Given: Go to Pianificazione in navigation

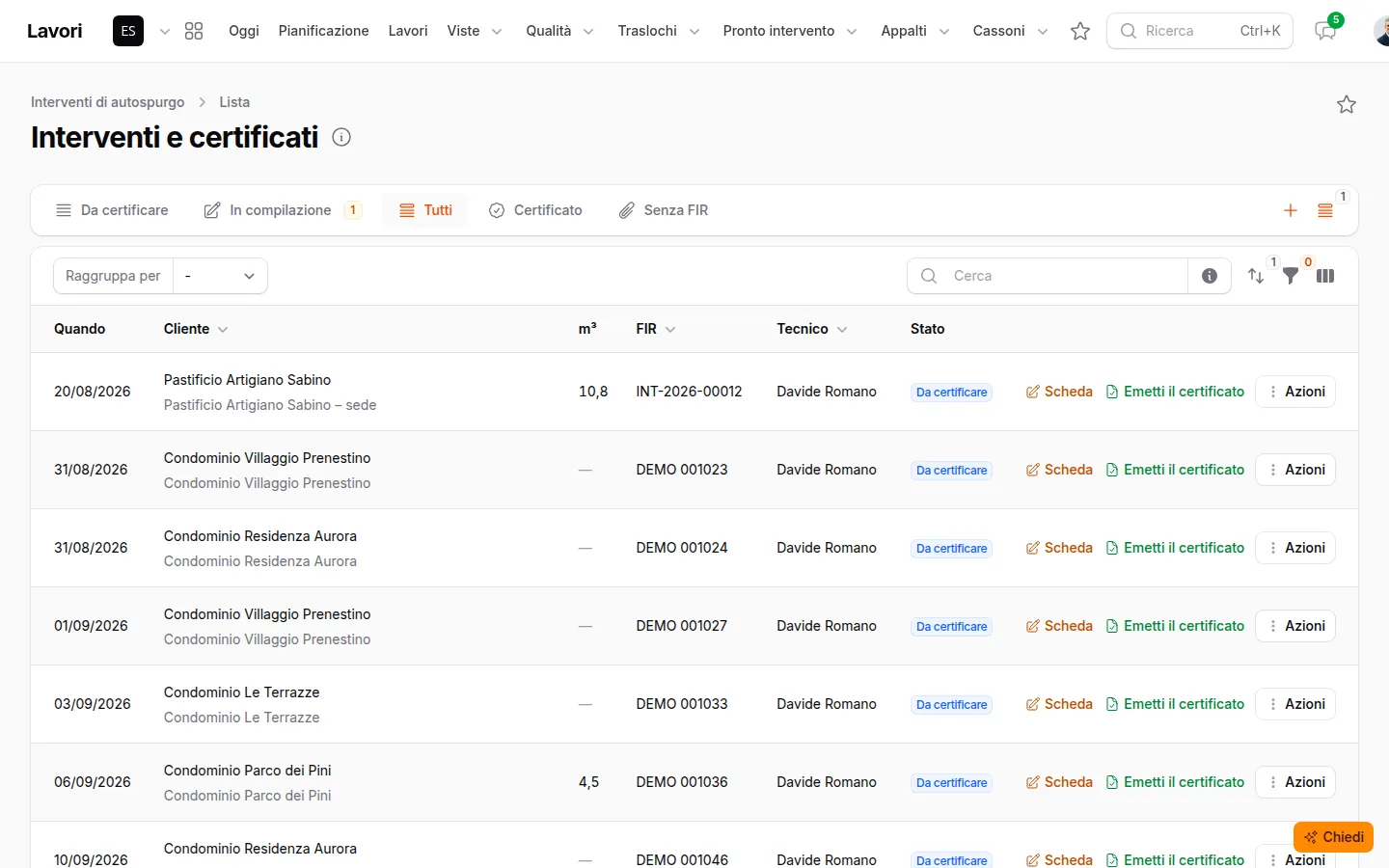Looking at the screenshot, I should pos(323,31).
